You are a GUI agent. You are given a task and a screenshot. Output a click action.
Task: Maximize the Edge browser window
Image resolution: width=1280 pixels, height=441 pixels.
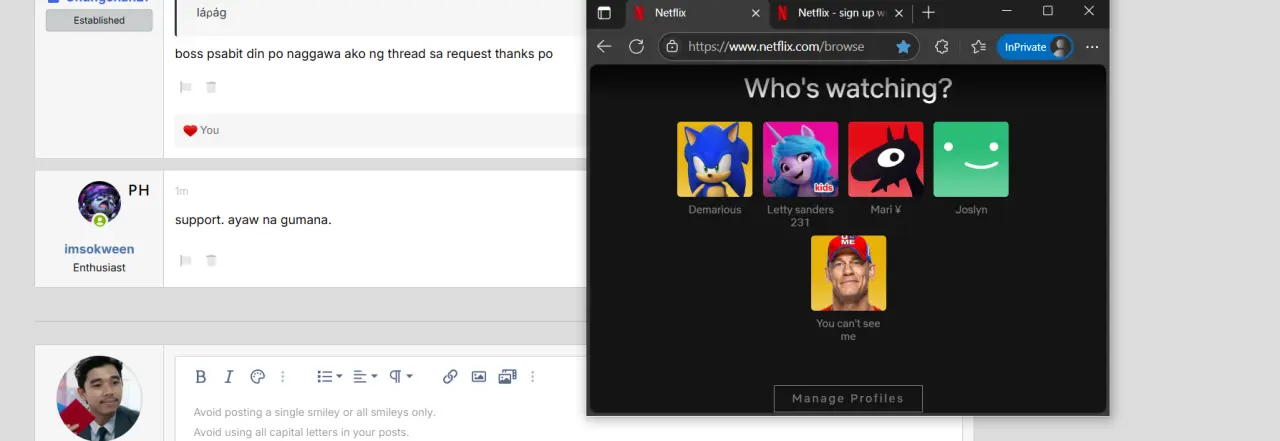pyautogui.click(x=1048, y=11)
